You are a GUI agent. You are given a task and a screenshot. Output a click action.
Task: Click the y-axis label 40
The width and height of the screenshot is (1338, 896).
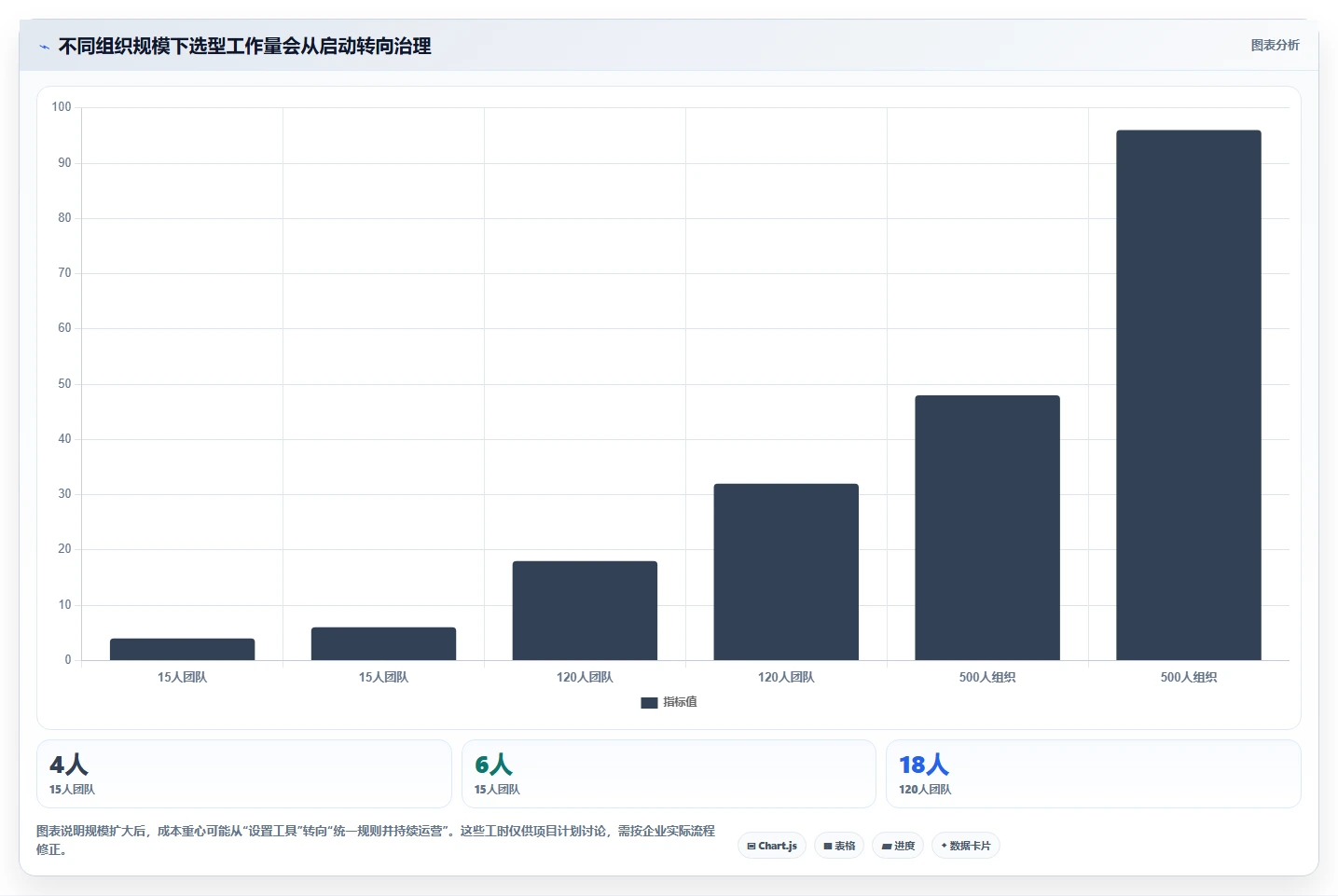click(x=64, y=439)
